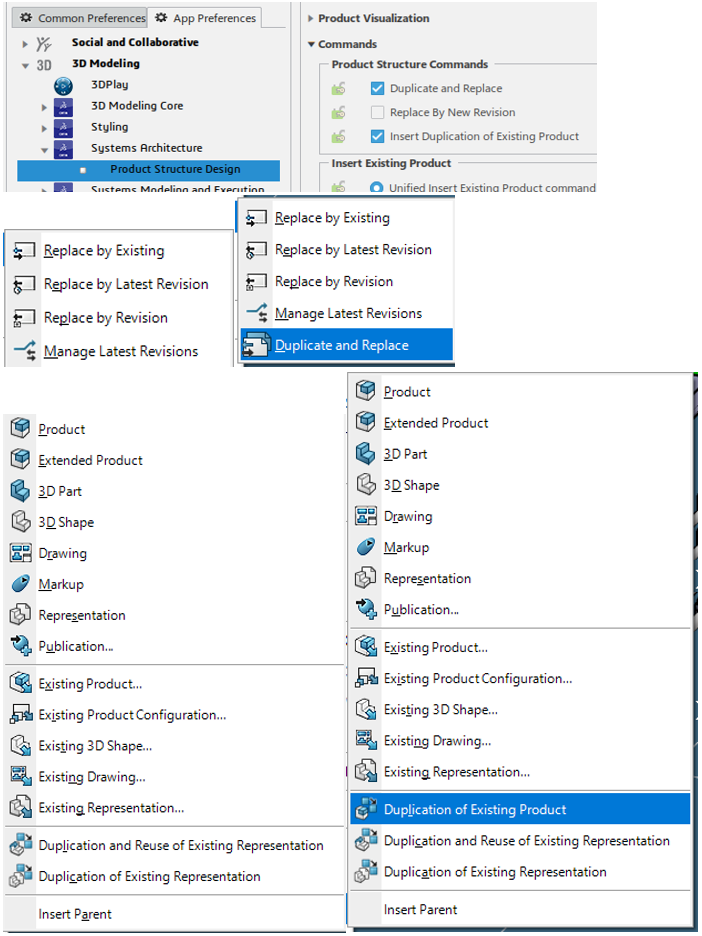Collapse the Commands section

(x=311, y=44)
